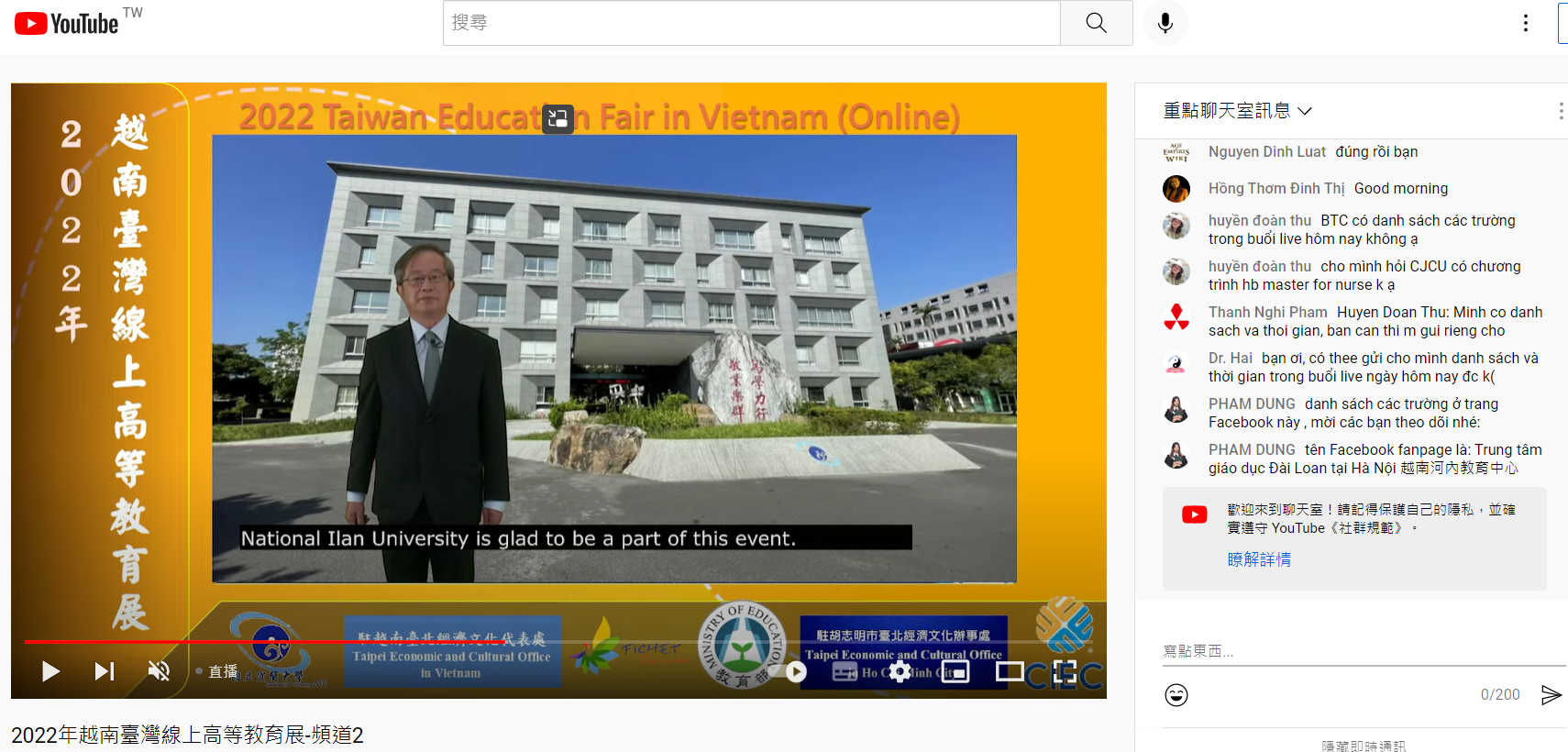This screenshot has width=1568, height=752.
Task: Click Nguyen Dinh Luat's avatar in chat
Action: click(x=1176, y=152)
